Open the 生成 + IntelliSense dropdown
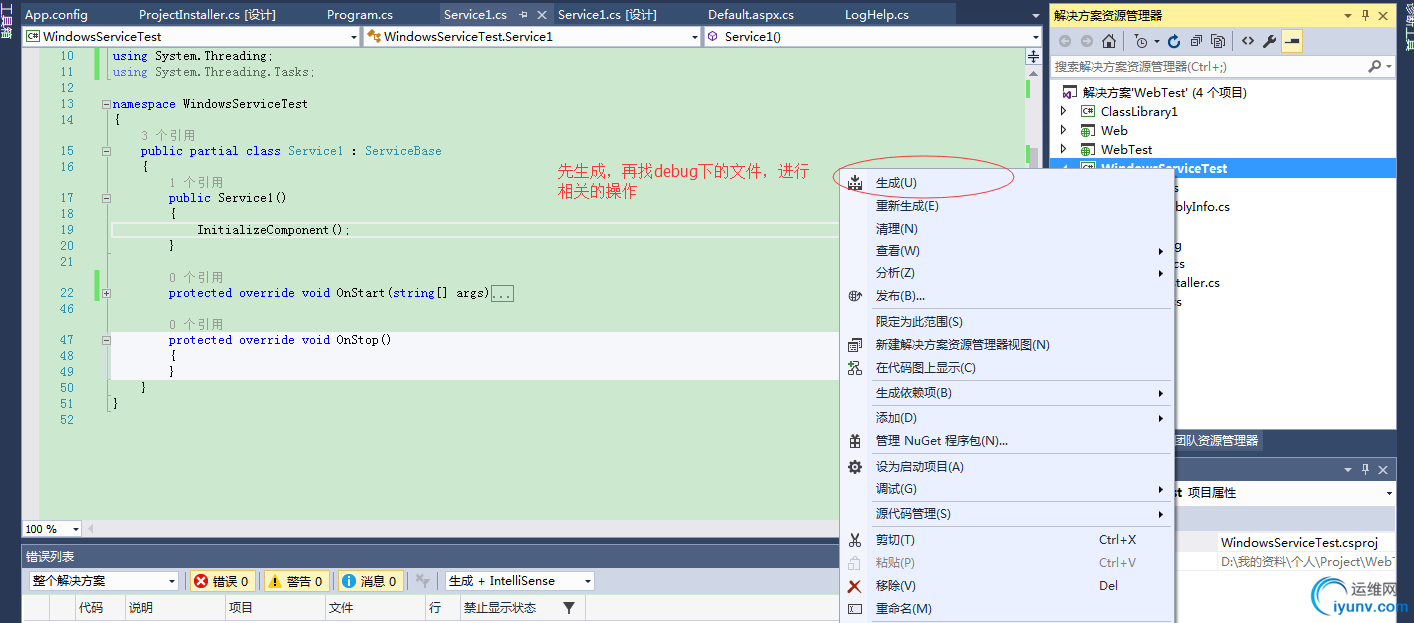 click(587, 581)
